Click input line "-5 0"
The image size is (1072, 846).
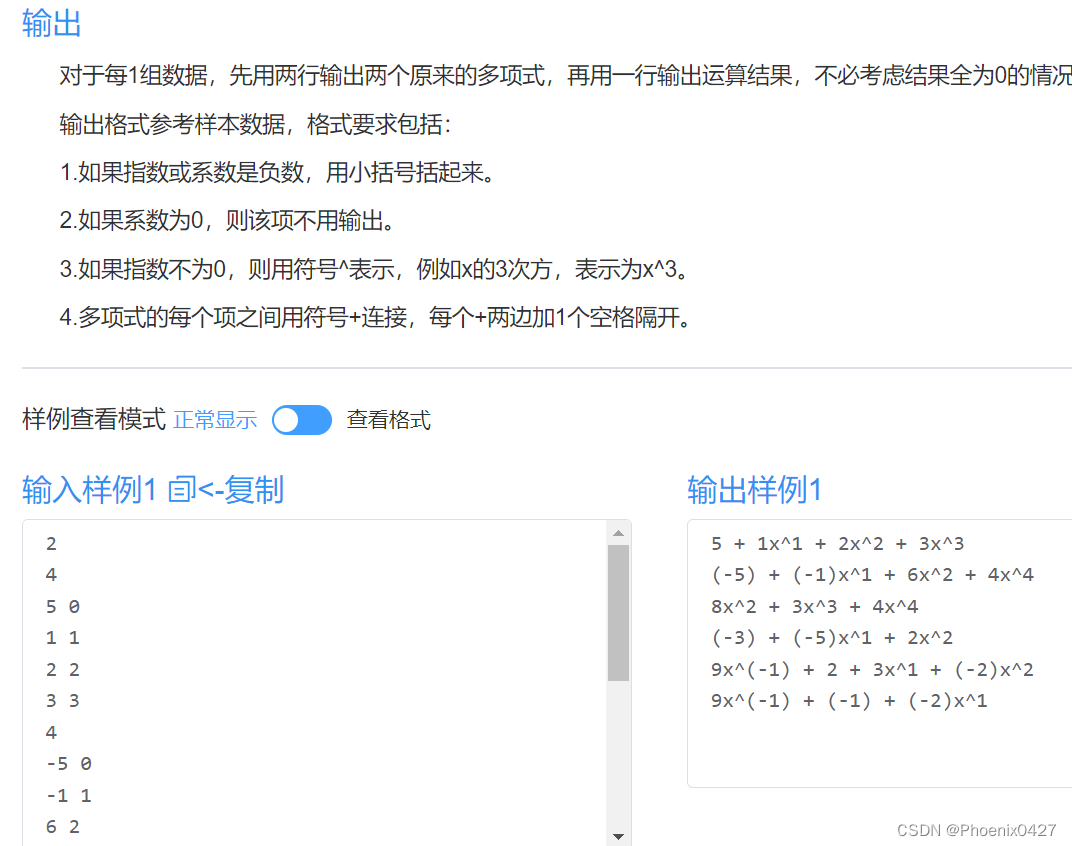(x=68, y=764)
